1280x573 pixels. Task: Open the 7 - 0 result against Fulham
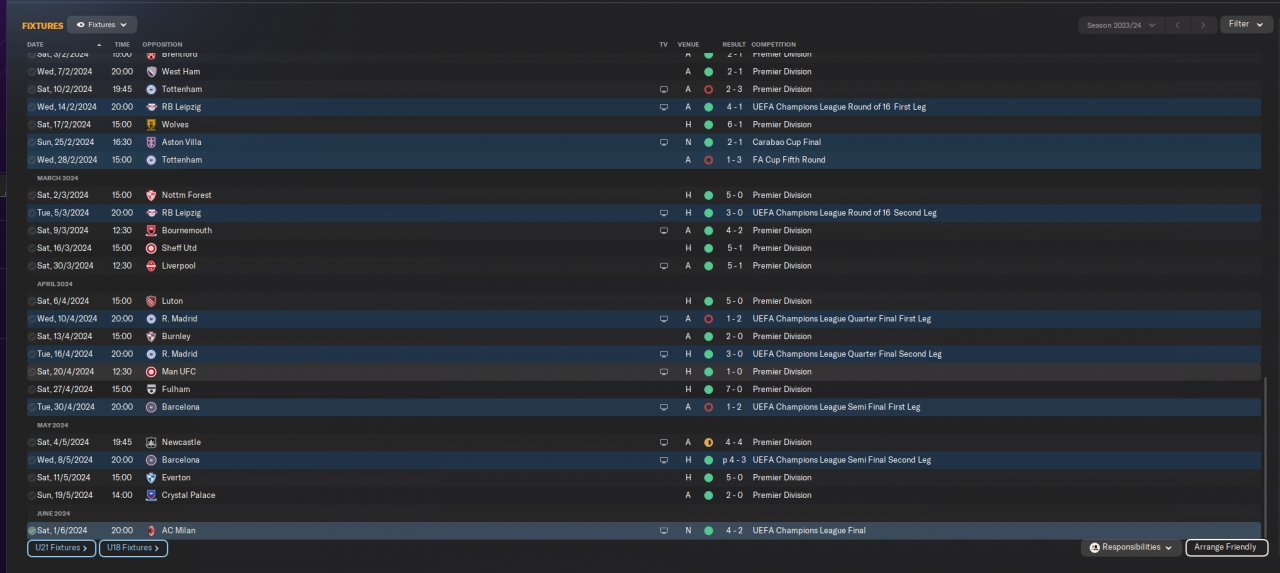pyautogui.click(x=734, y=389)
